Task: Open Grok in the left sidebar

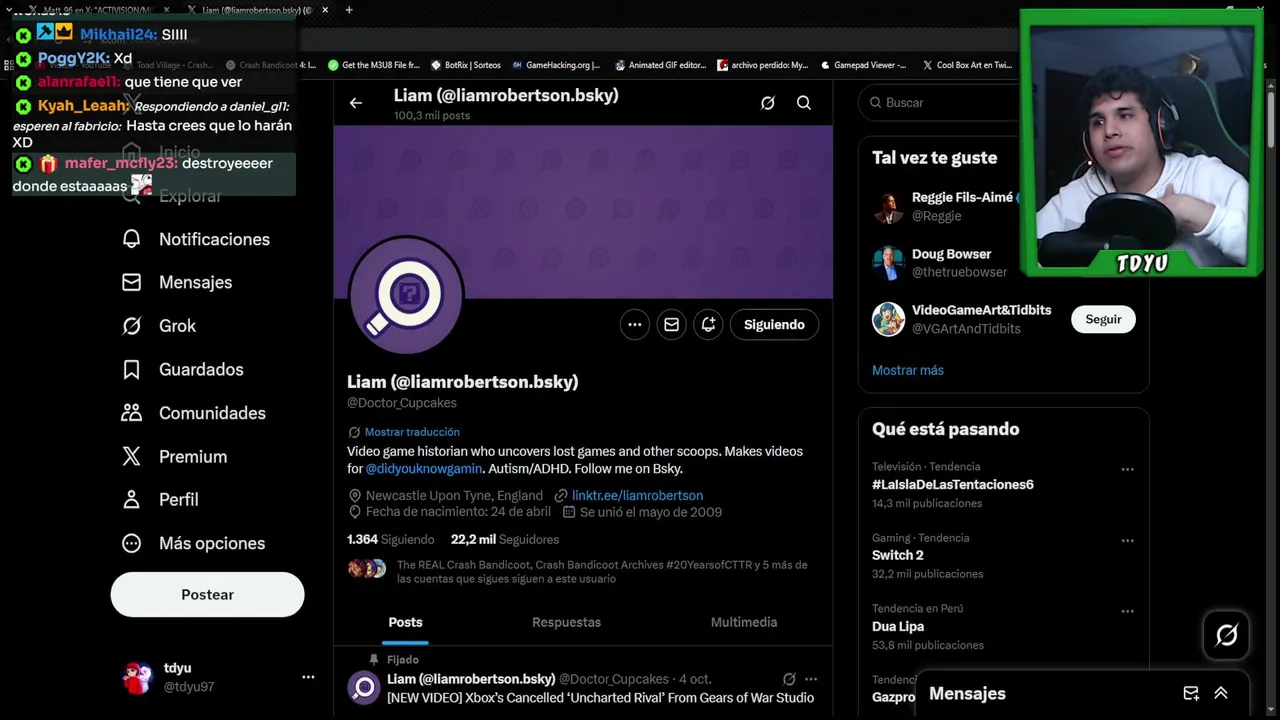Action: pyautogui.click(x=159, y=326)
